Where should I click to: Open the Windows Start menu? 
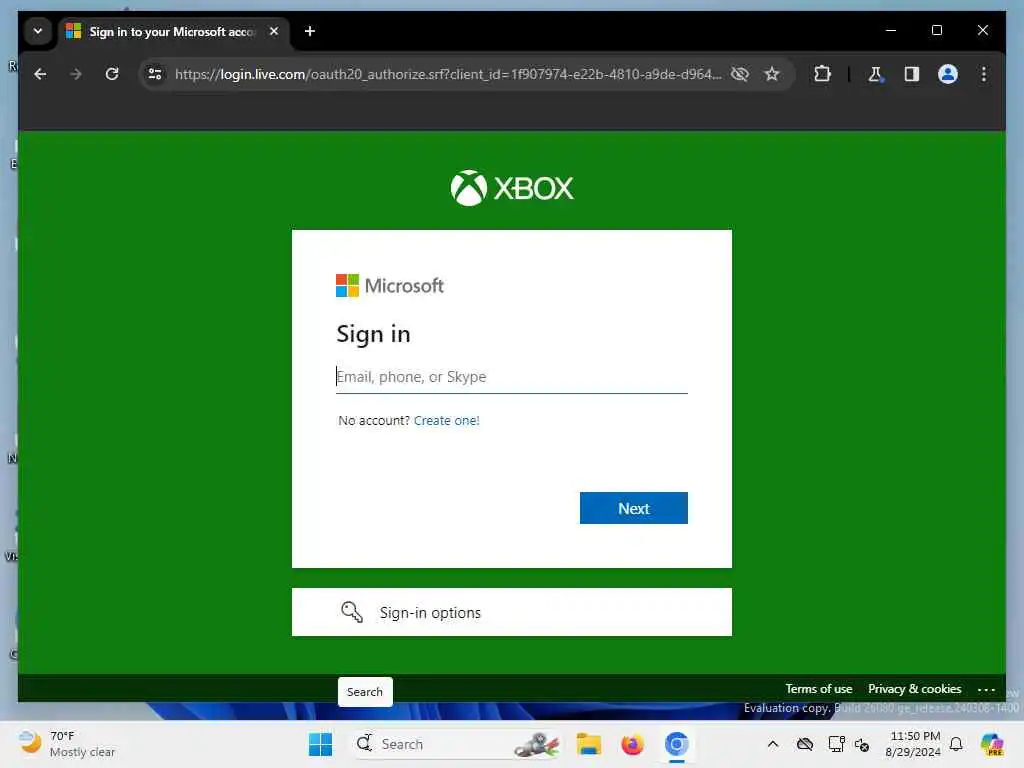click(320, 744)
